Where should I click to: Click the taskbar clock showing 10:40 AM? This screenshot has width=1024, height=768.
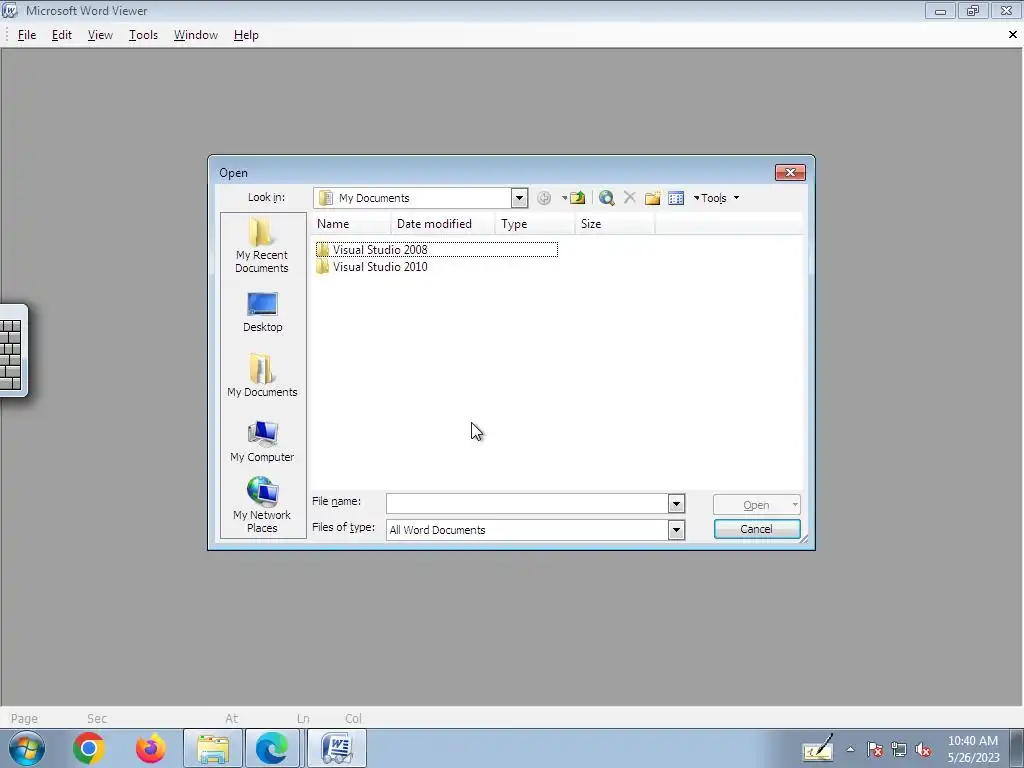click(x=973, y=748)
